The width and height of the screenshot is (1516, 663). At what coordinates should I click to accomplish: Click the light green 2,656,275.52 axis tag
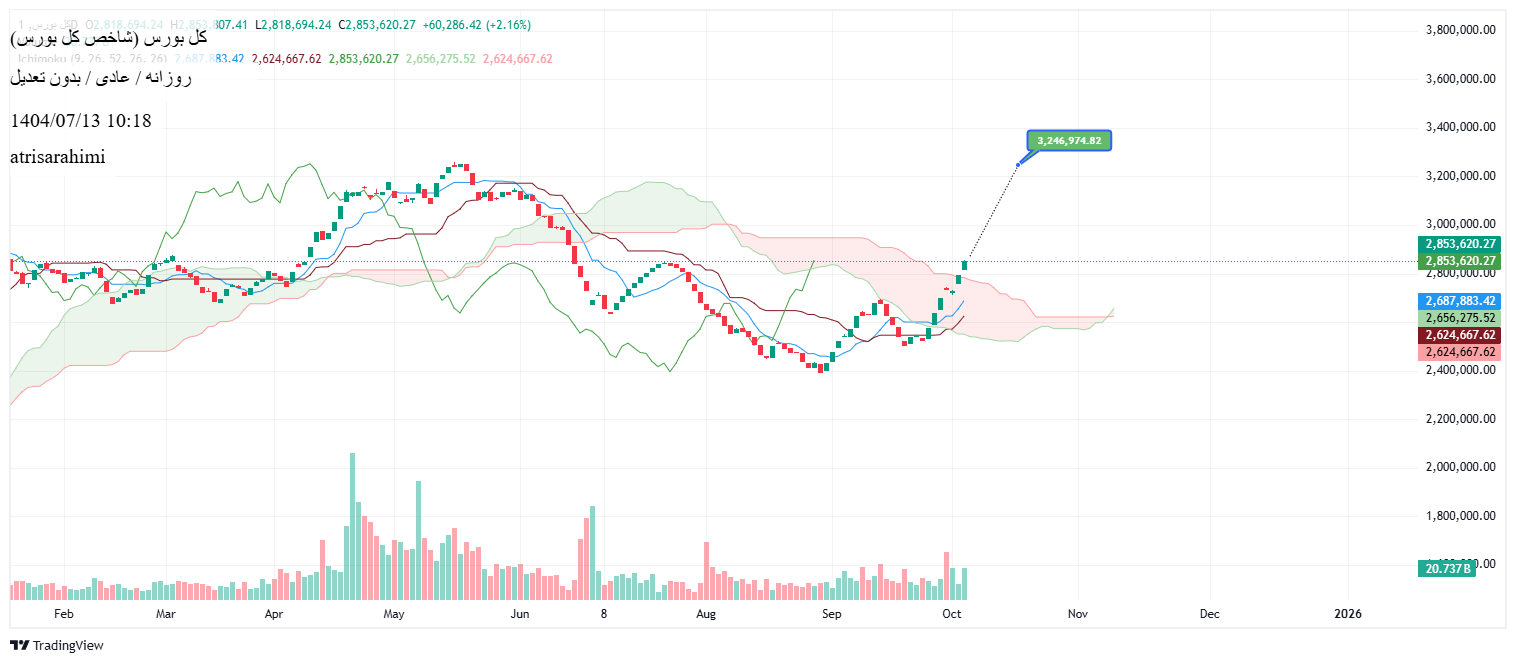click(x=1459, y=318)
